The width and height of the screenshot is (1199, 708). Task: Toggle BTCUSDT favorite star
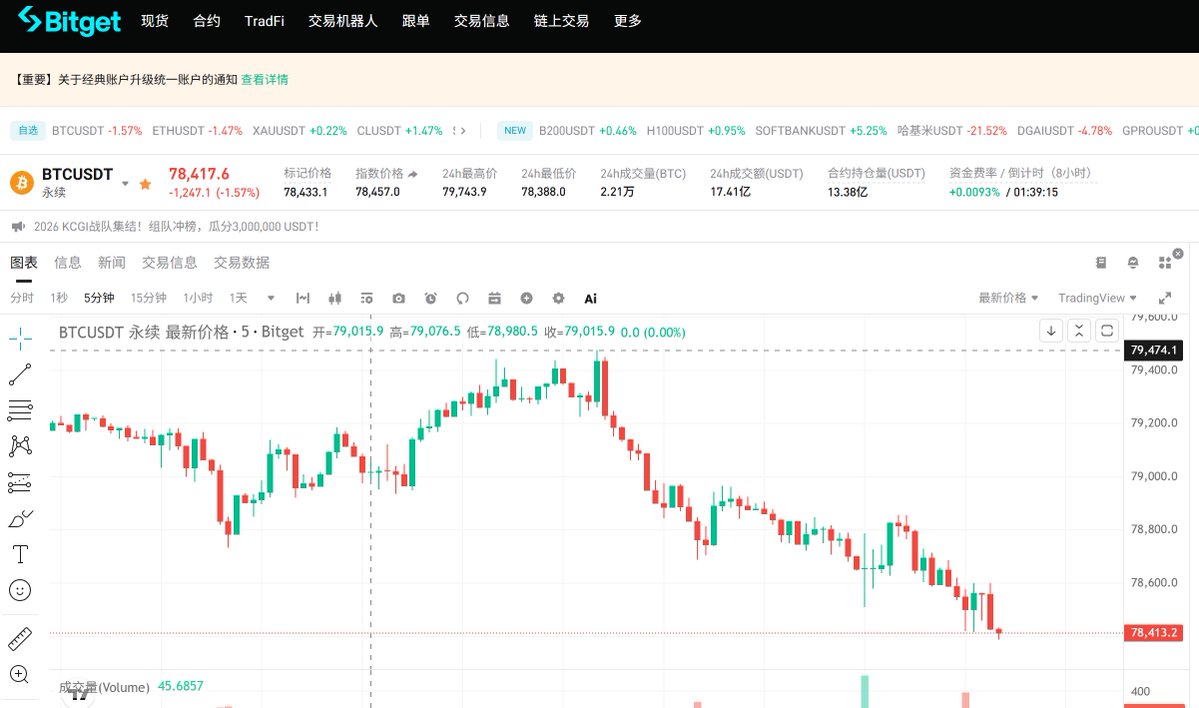pyautogui.click(x=145, y=183)
